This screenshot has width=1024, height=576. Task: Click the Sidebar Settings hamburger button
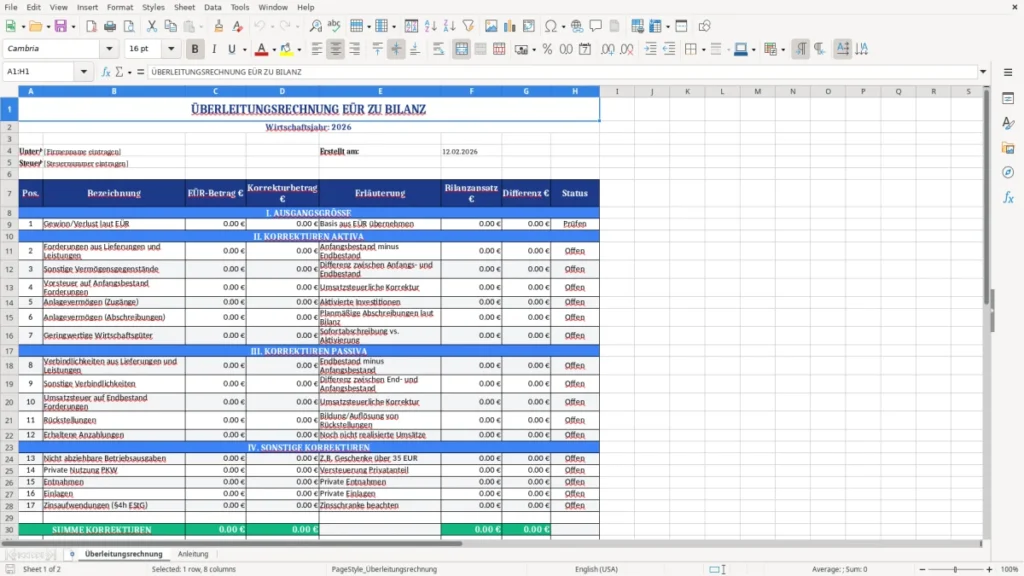(x=1008, y=72)
